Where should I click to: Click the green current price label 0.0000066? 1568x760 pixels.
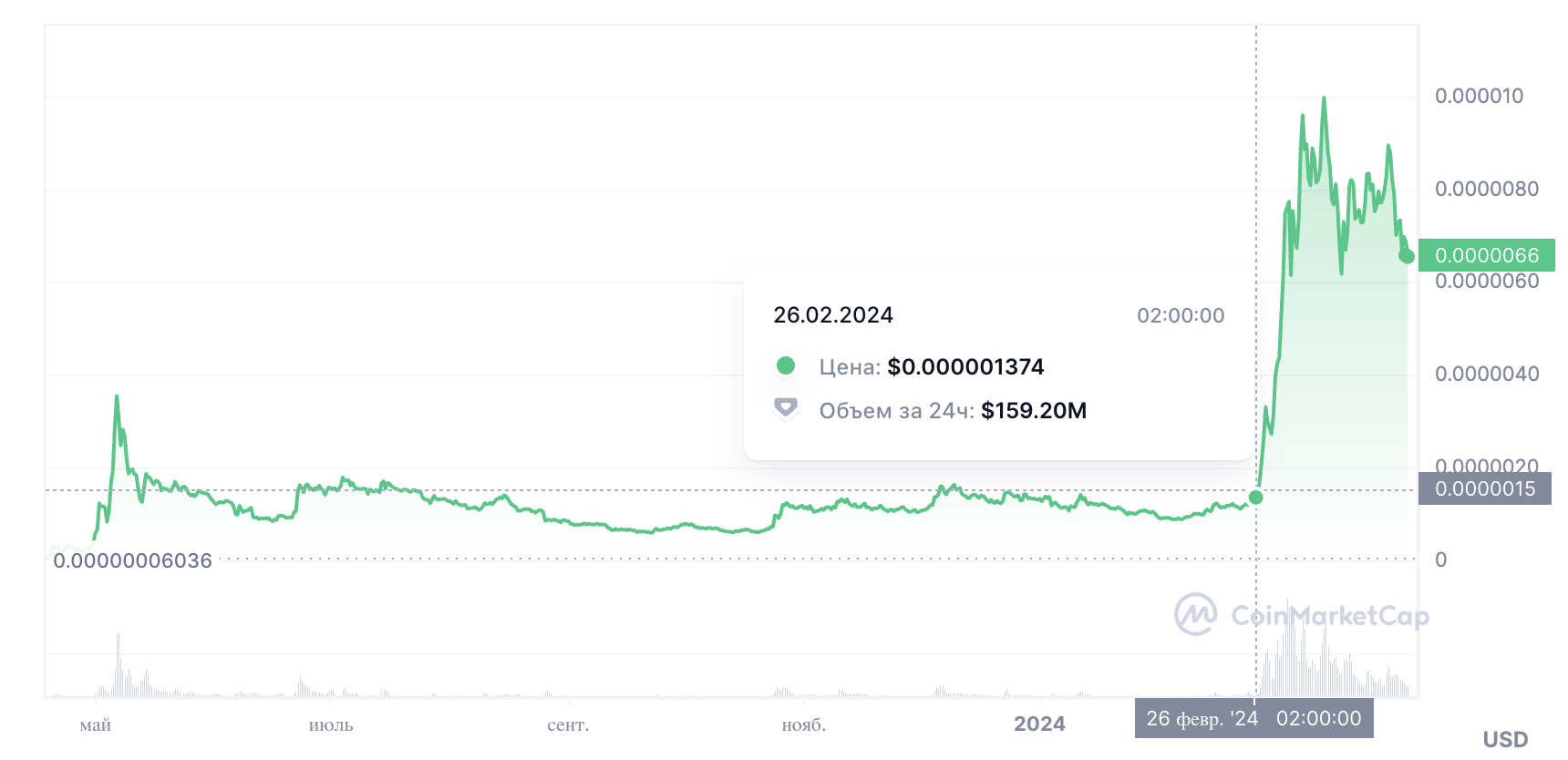(1487, 255)
